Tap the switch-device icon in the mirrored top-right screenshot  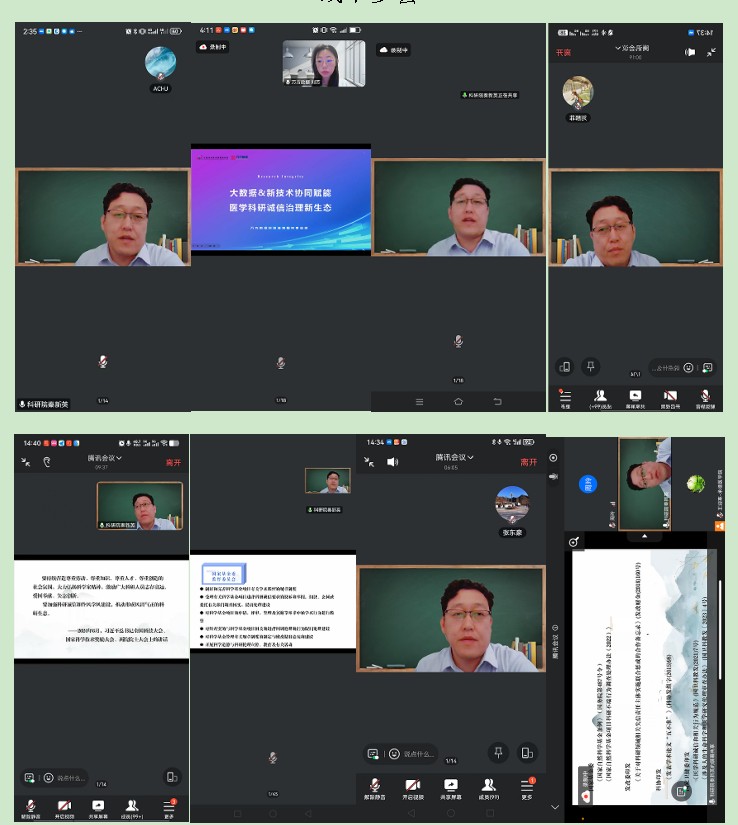(x=565, y=367)
